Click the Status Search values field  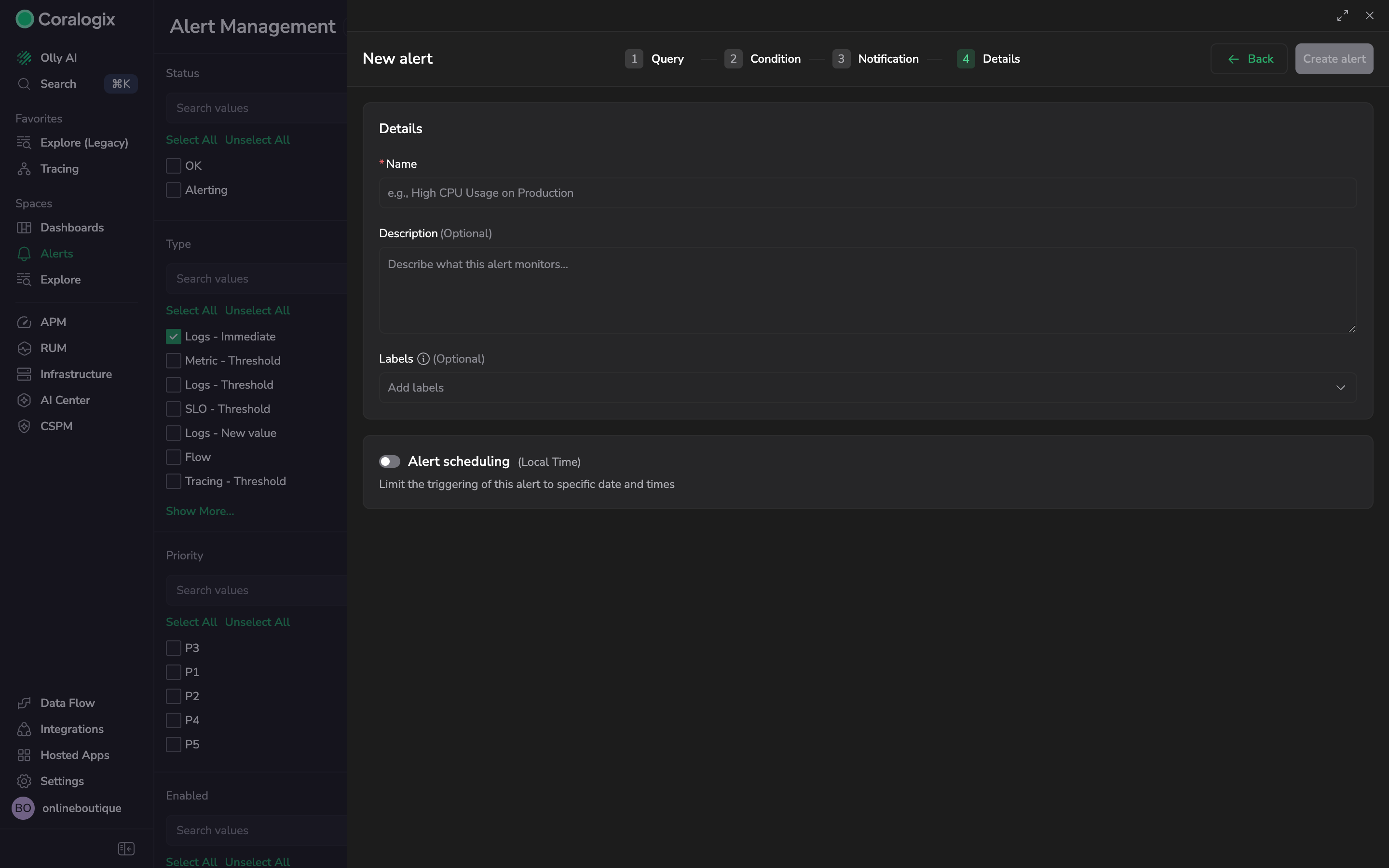tap(257, 108)
